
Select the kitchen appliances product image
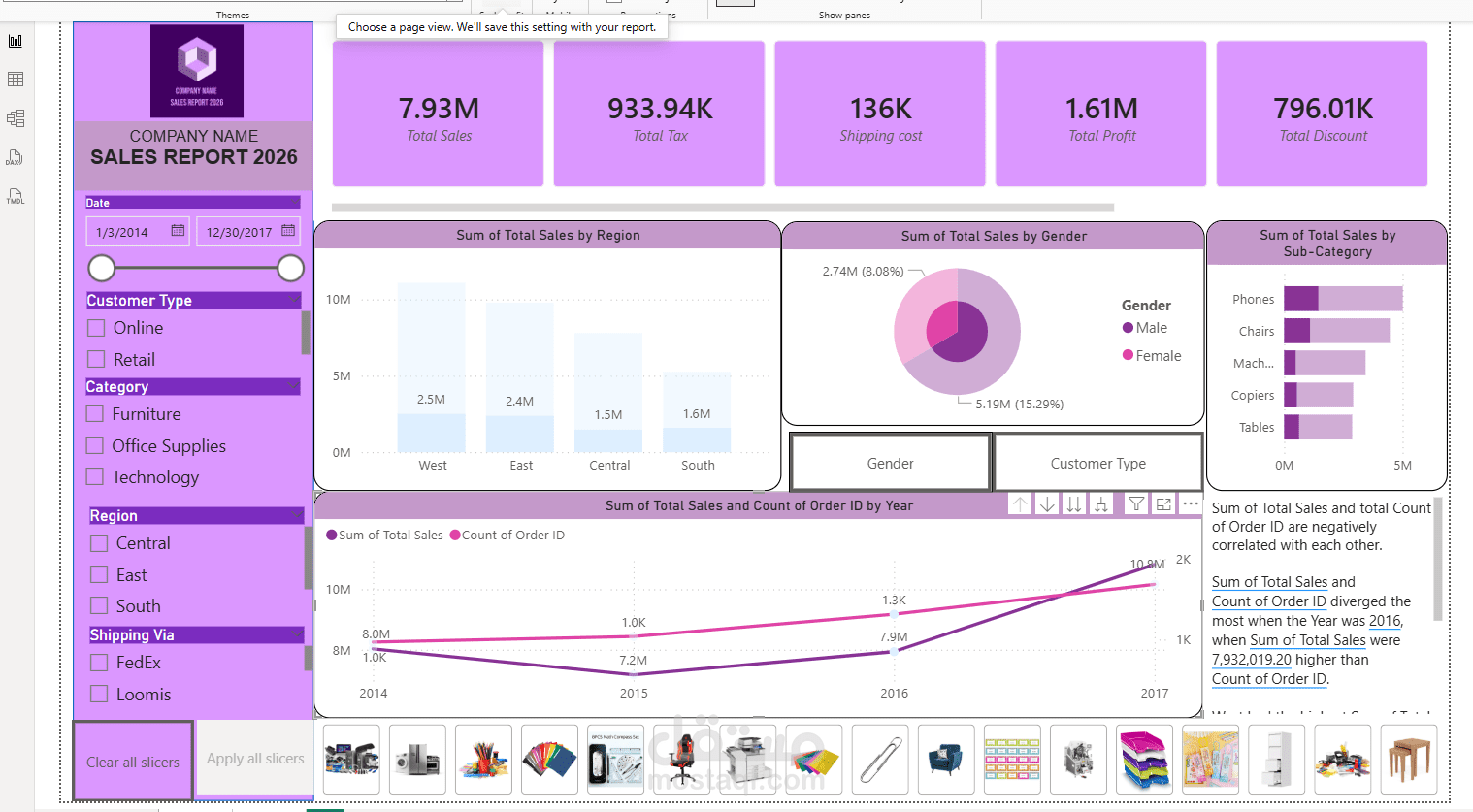(x=417, y=760)
